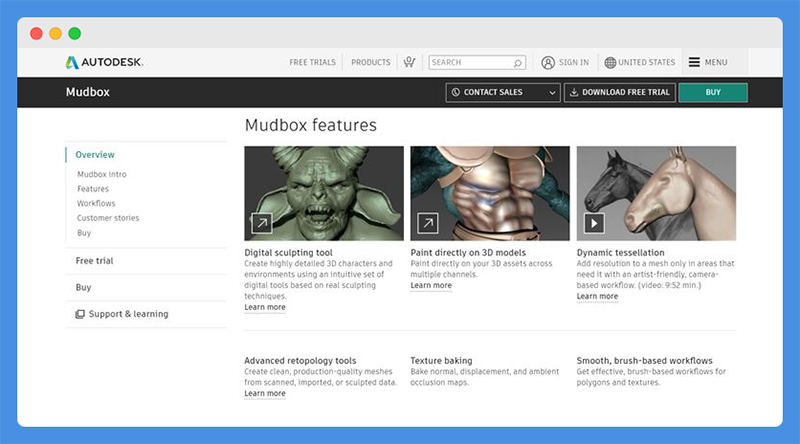Go to Workflows in sidebar
The height and width of the screenshot is (444, 800).
pos(96,203)
